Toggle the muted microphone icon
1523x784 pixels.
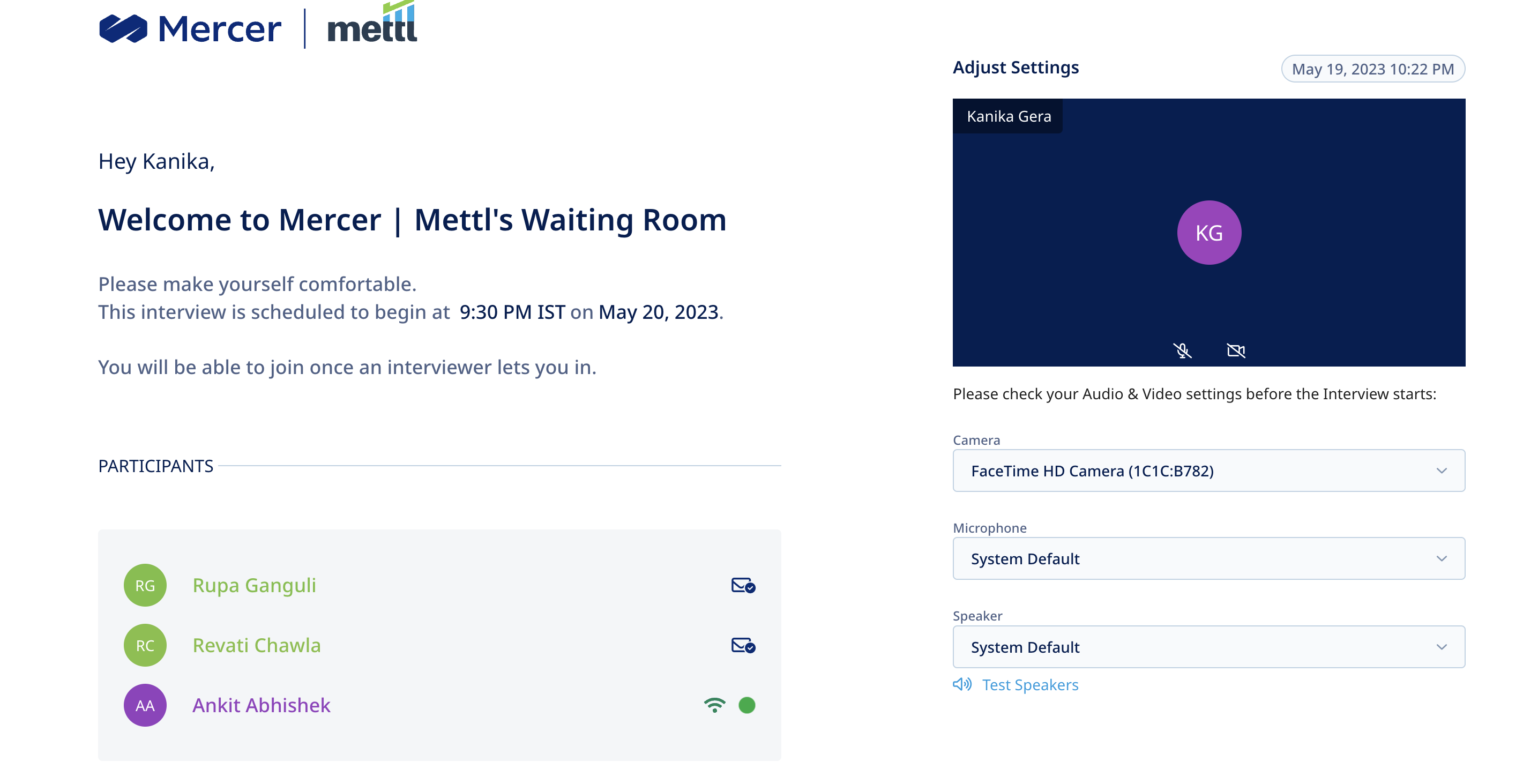1183,350
